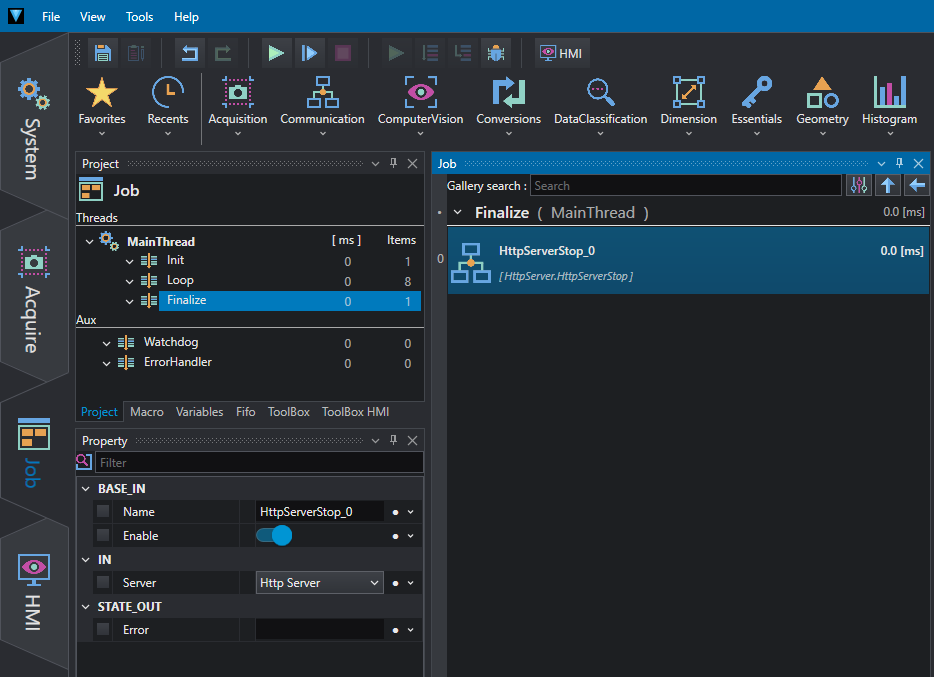Open the Server Http Server dropdown

pos(320,583)
